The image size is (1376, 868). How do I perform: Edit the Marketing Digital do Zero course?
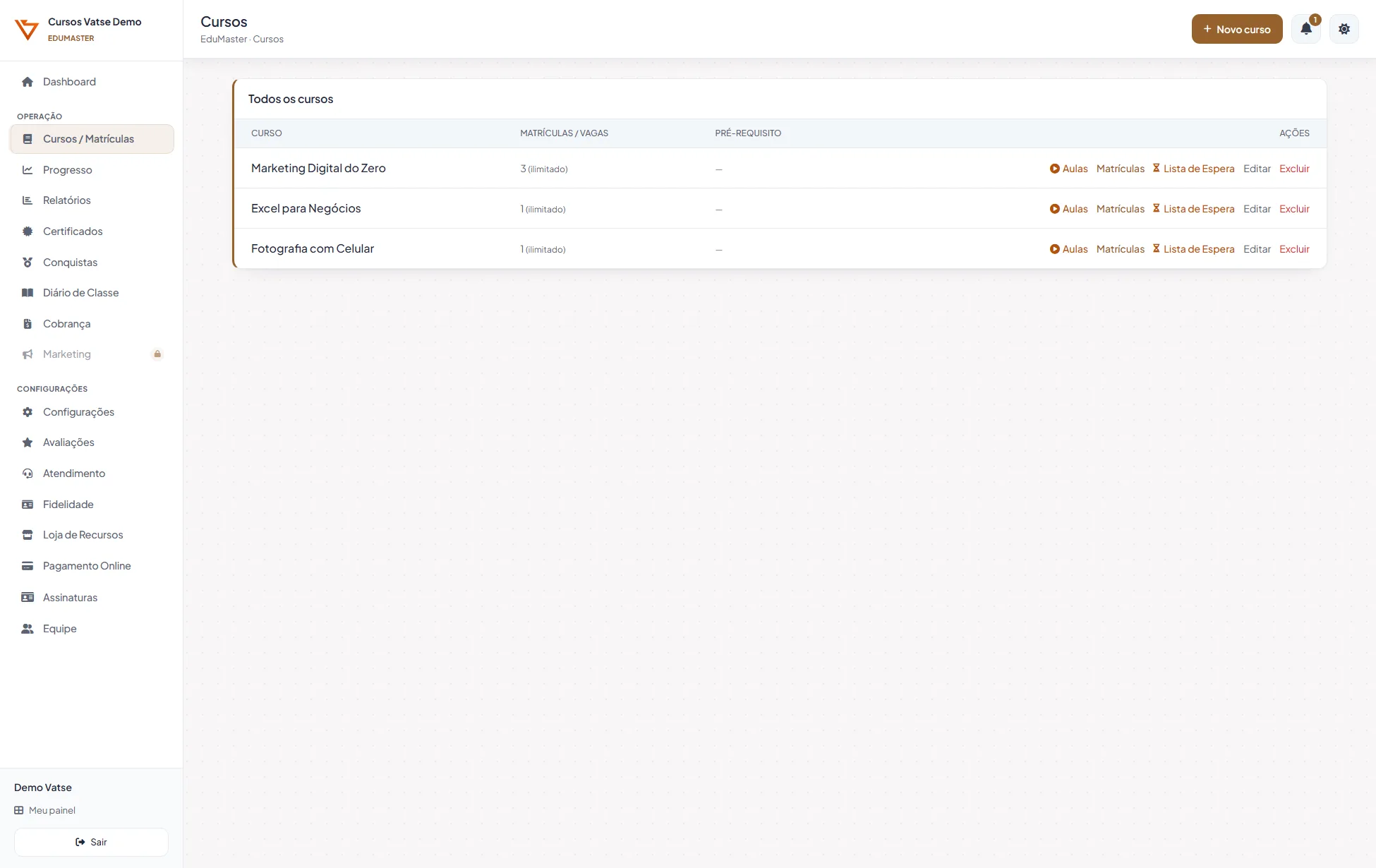coord(1257,169)
